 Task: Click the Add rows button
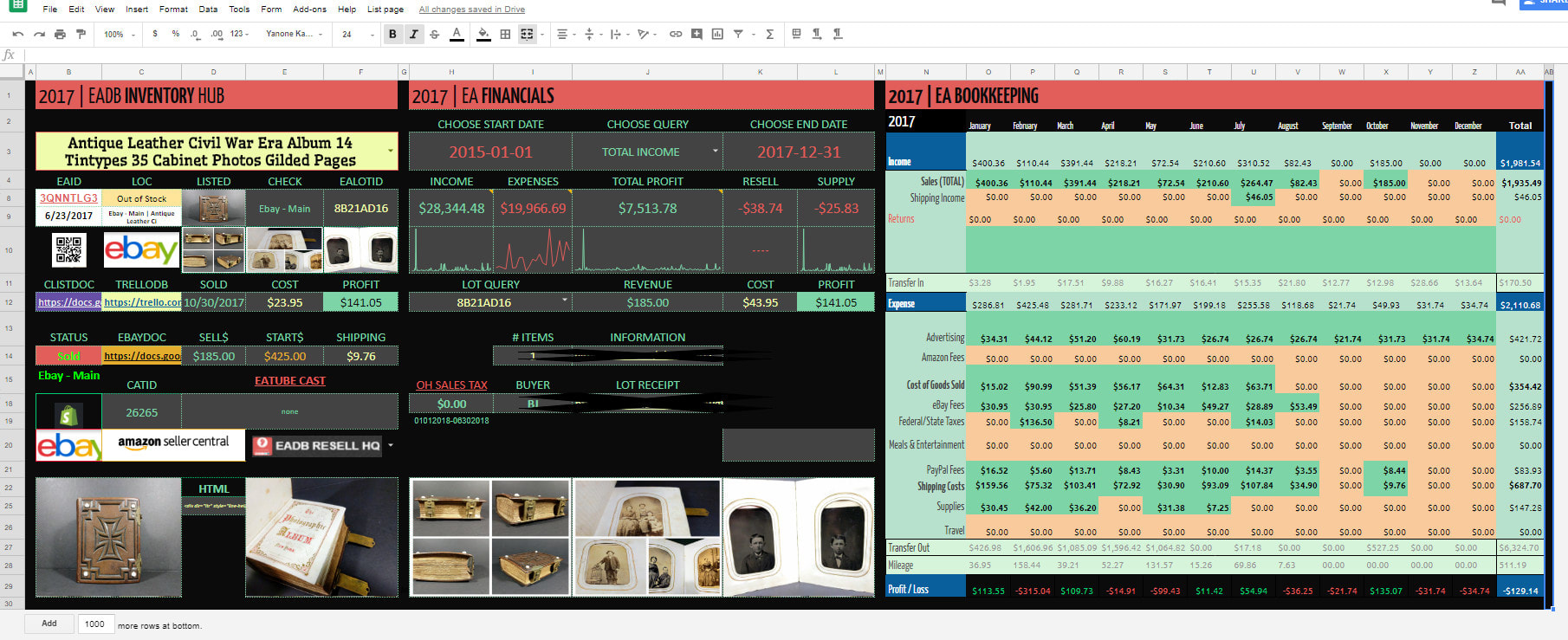pyautogui.click(x=49, y=624)
